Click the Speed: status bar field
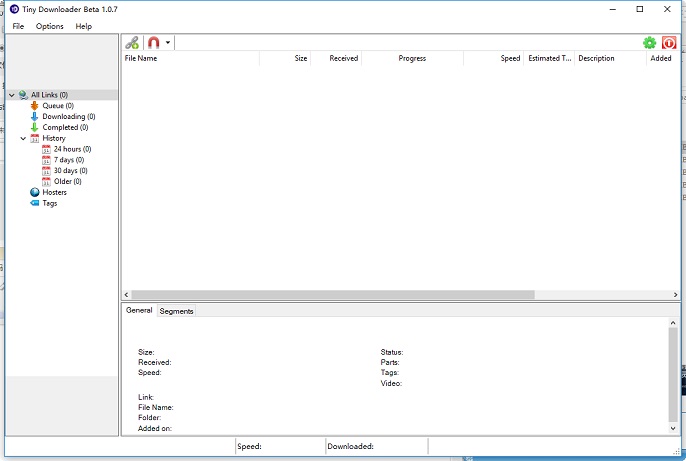 click(280, 447)
